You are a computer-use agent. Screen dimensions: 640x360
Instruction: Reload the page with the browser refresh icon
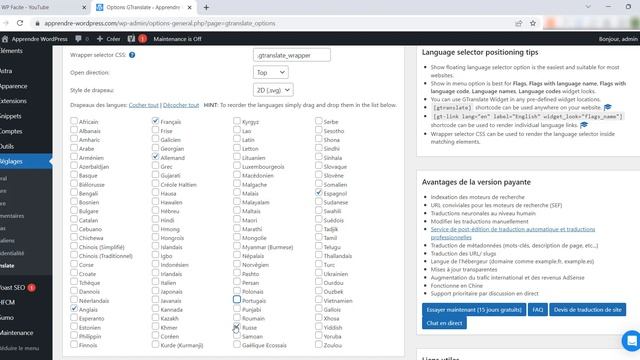[x=20, y=23]
